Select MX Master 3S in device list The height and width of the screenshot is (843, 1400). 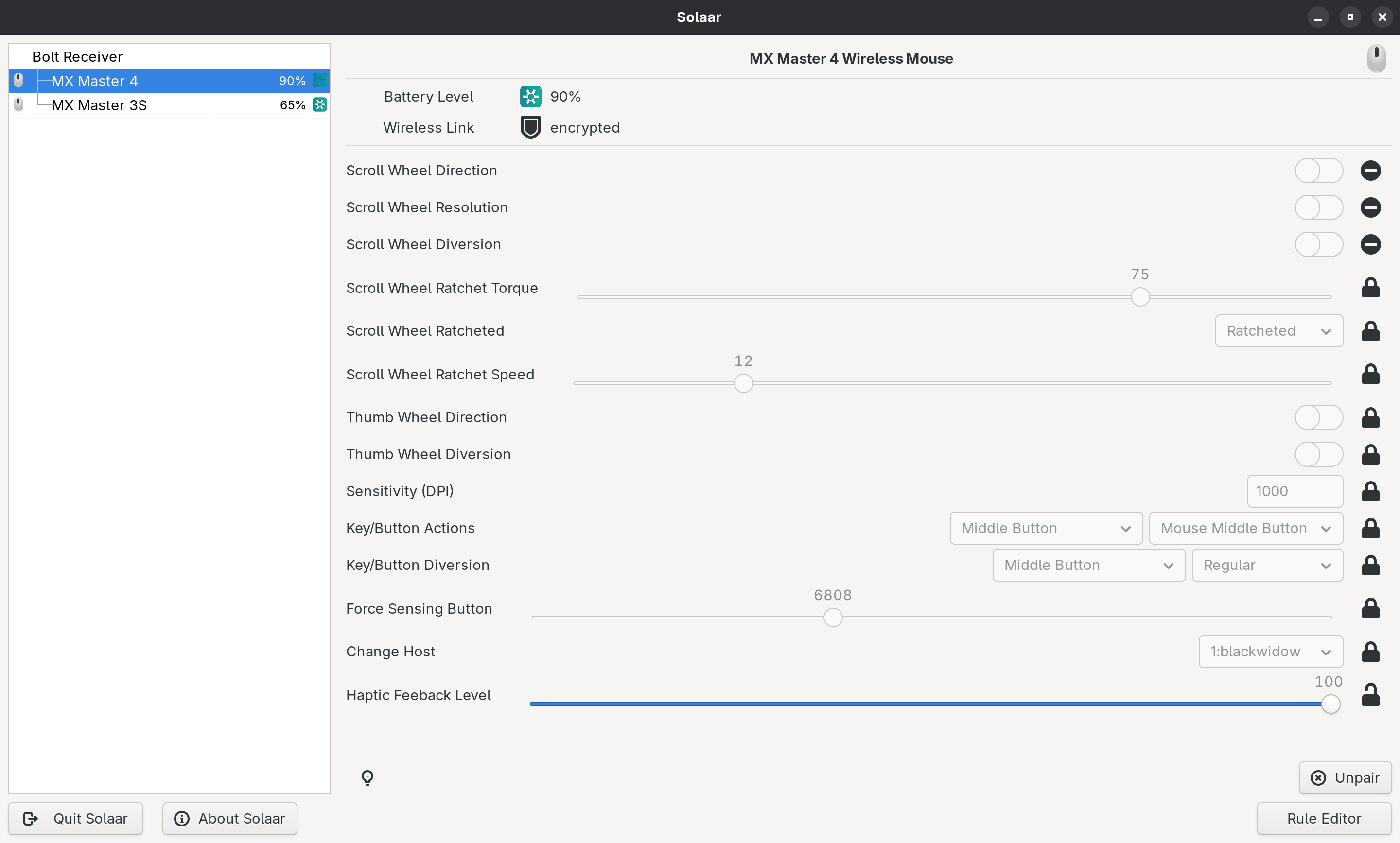click(100, 105)
